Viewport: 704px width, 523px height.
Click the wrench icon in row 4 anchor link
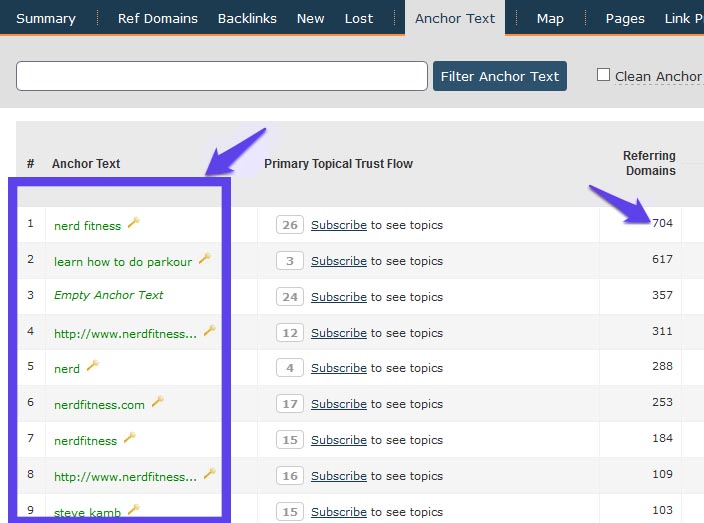pyautogui.click(x=209, y=331)
